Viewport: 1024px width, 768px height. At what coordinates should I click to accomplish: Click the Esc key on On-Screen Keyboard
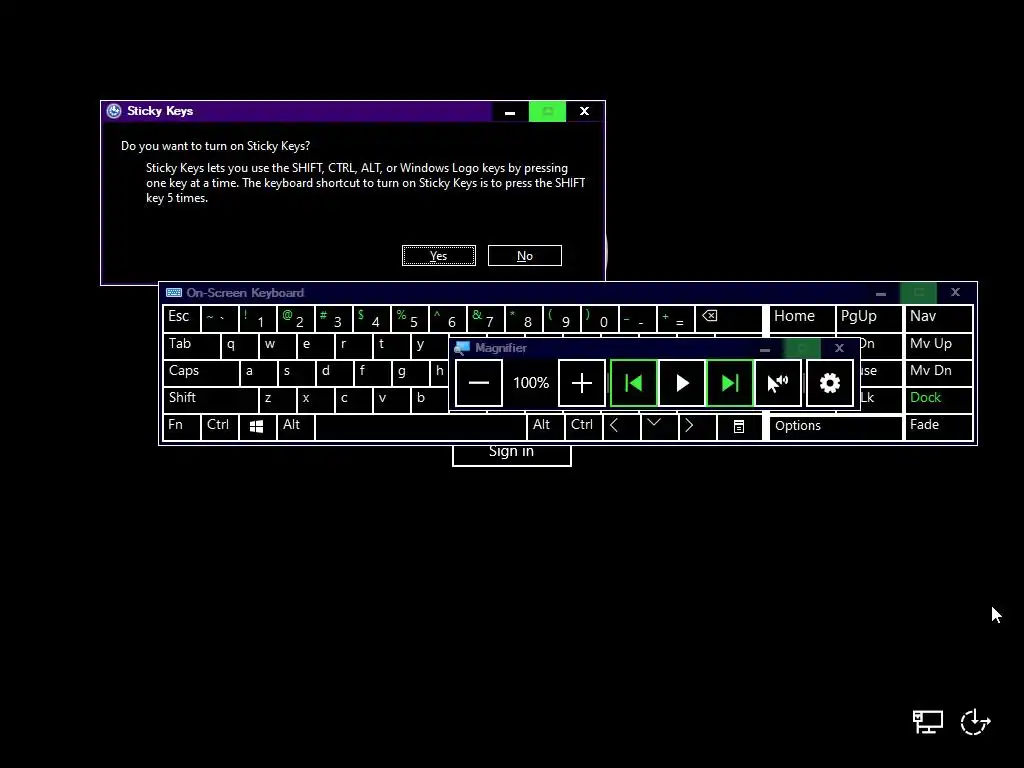pyautogui.click(x=181, y=318)
